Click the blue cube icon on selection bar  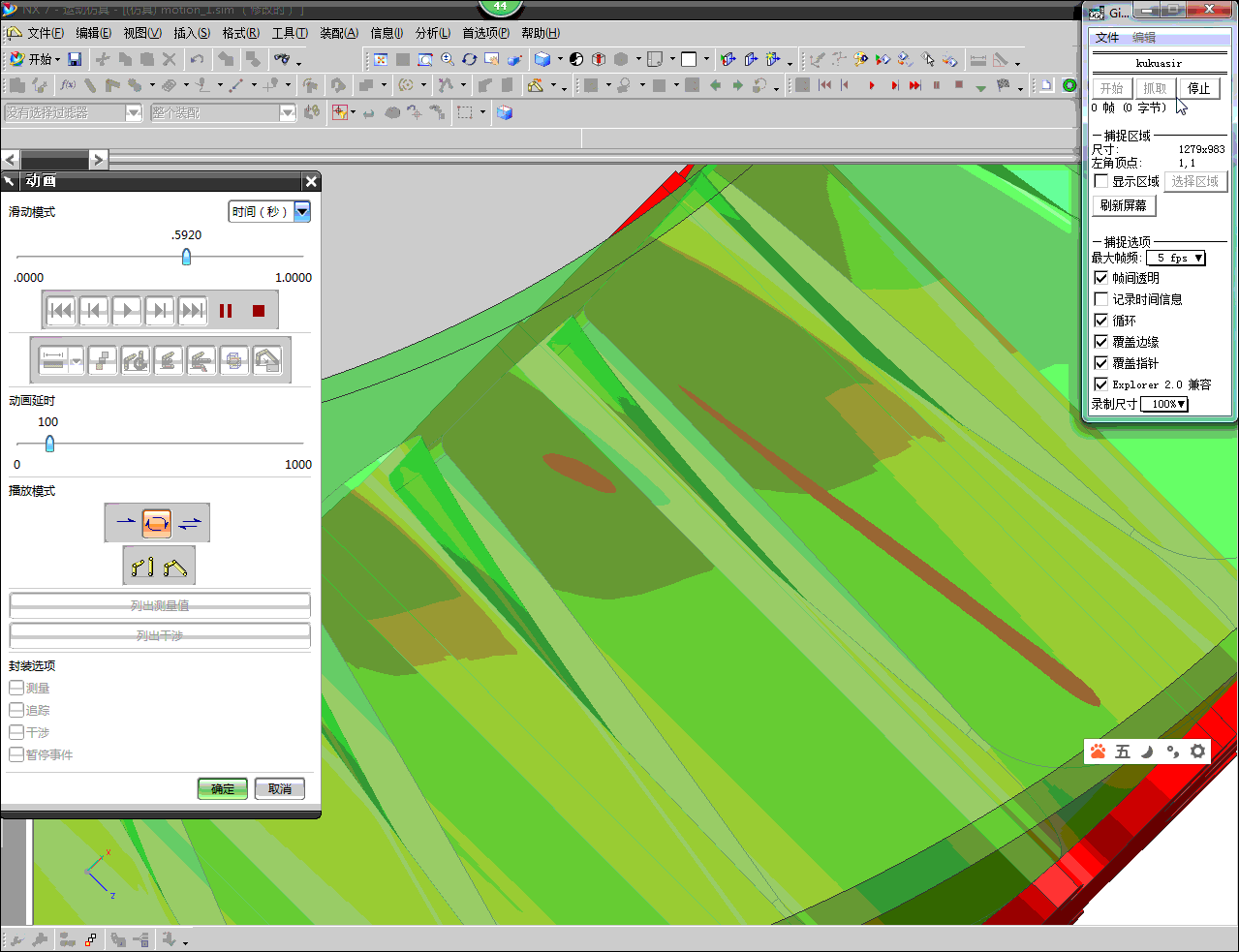point(505,112)
